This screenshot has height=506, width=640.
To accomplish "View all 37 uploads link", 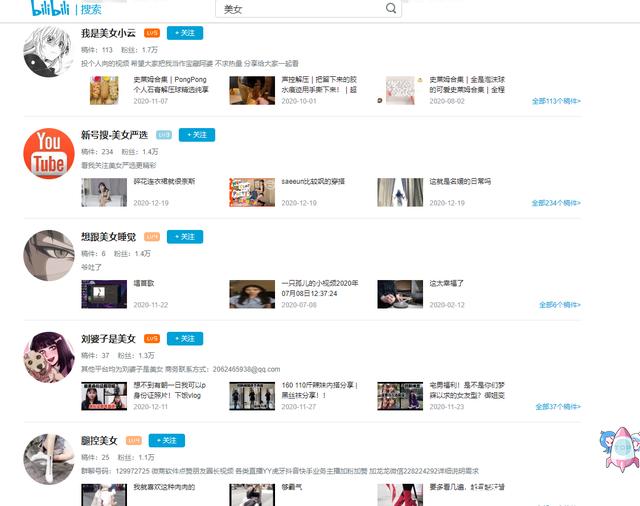I will pyautogui.click(x=558, y=407).
